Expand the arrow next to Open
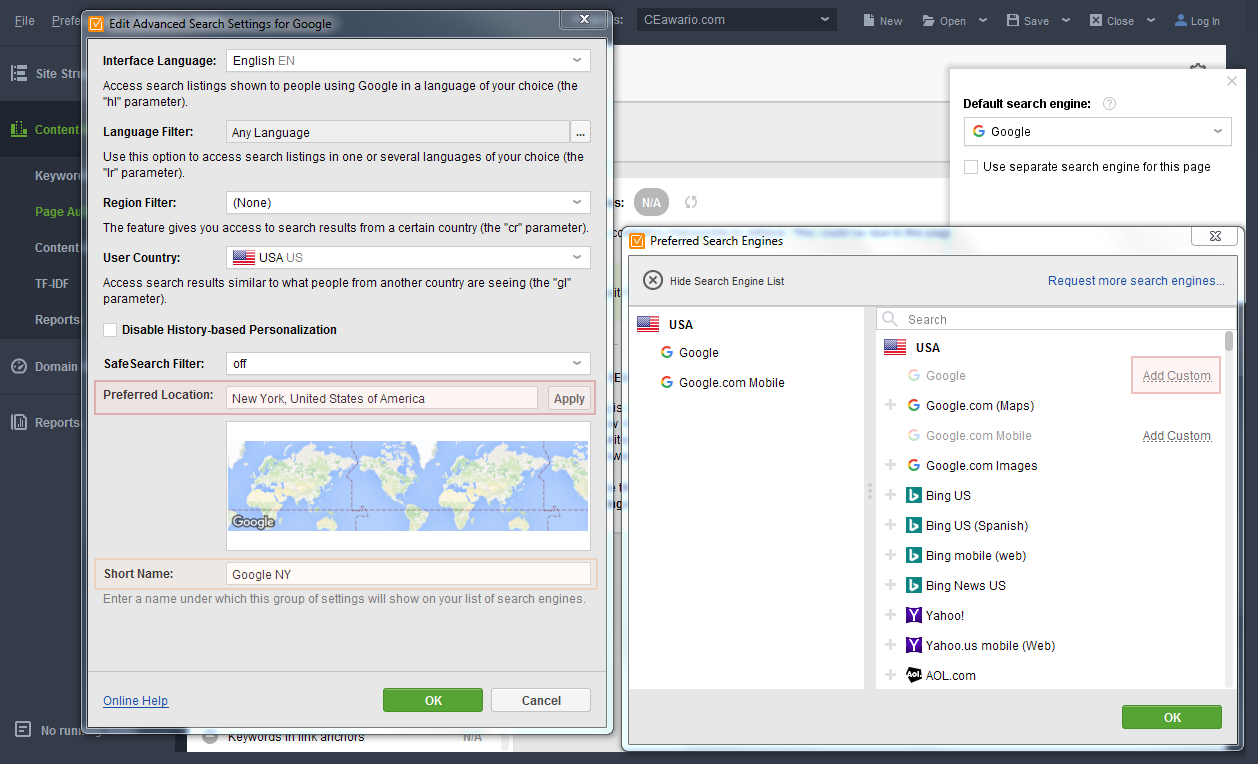Image resolution: width=1258 pixels, height=764 pixels. (983, 20)
